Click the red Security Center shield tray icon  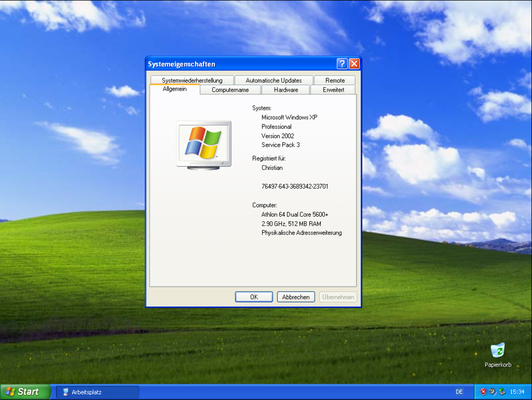click(x=483, y=392)
